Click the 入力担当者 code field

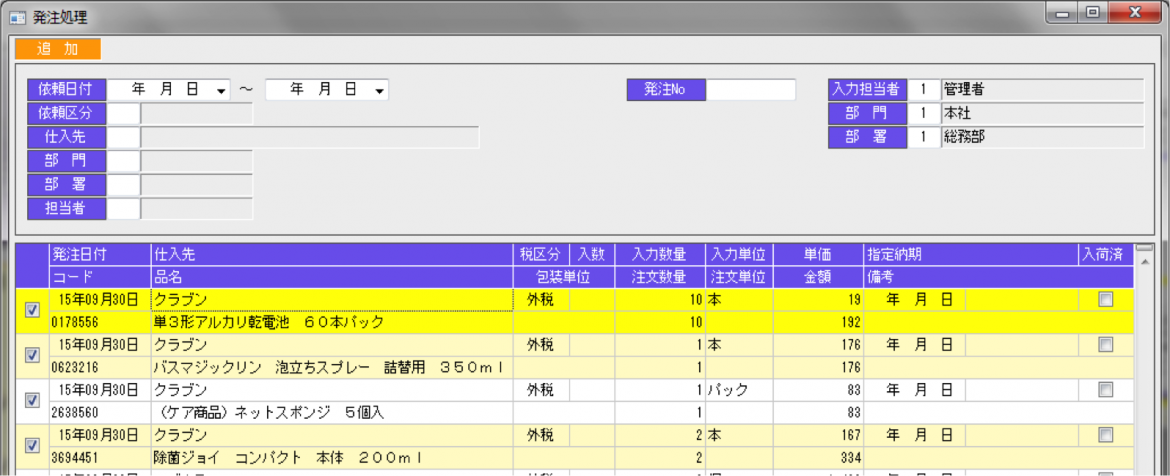pos(924,90)
